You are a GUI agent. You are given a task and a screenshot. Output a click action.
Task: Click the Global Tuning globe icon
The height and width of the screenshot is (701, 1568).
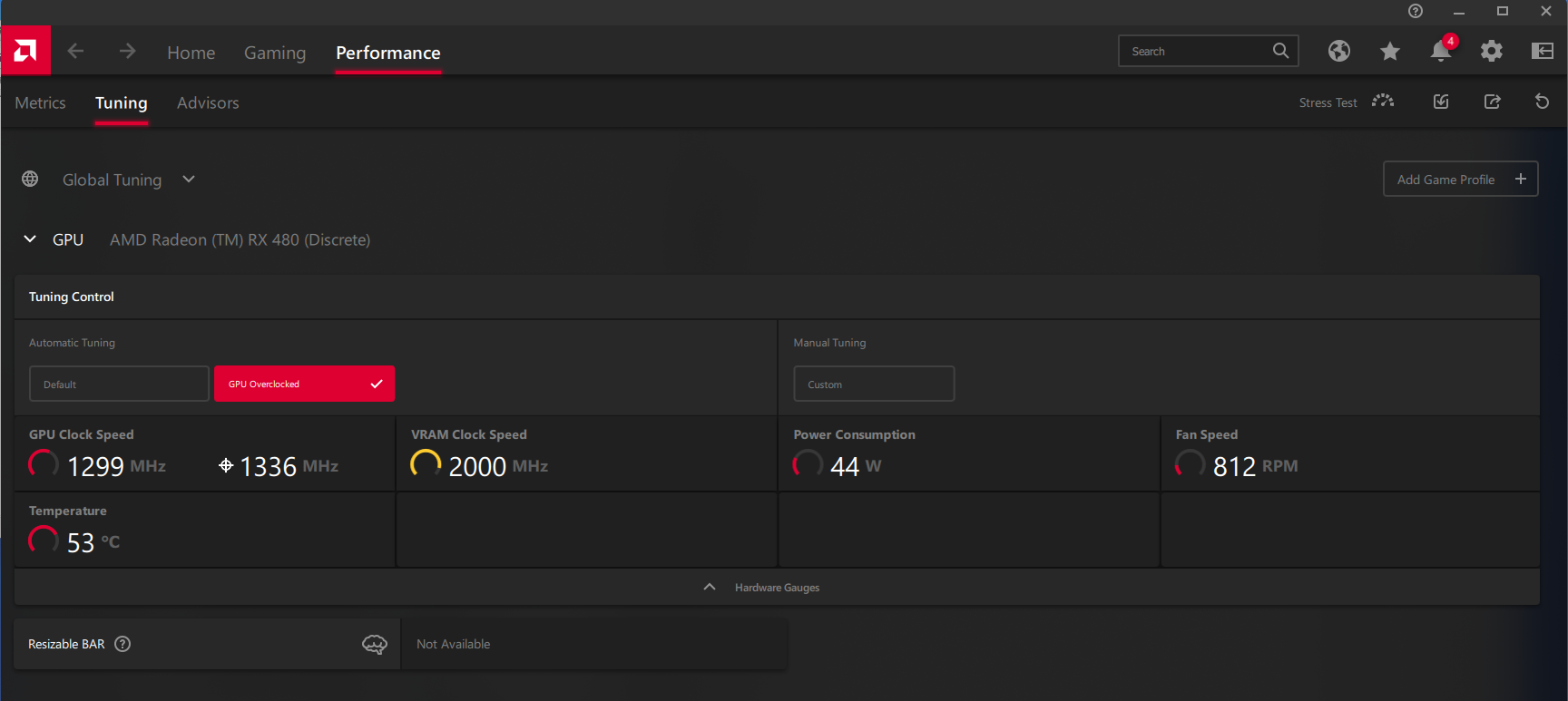coord(30,179)
